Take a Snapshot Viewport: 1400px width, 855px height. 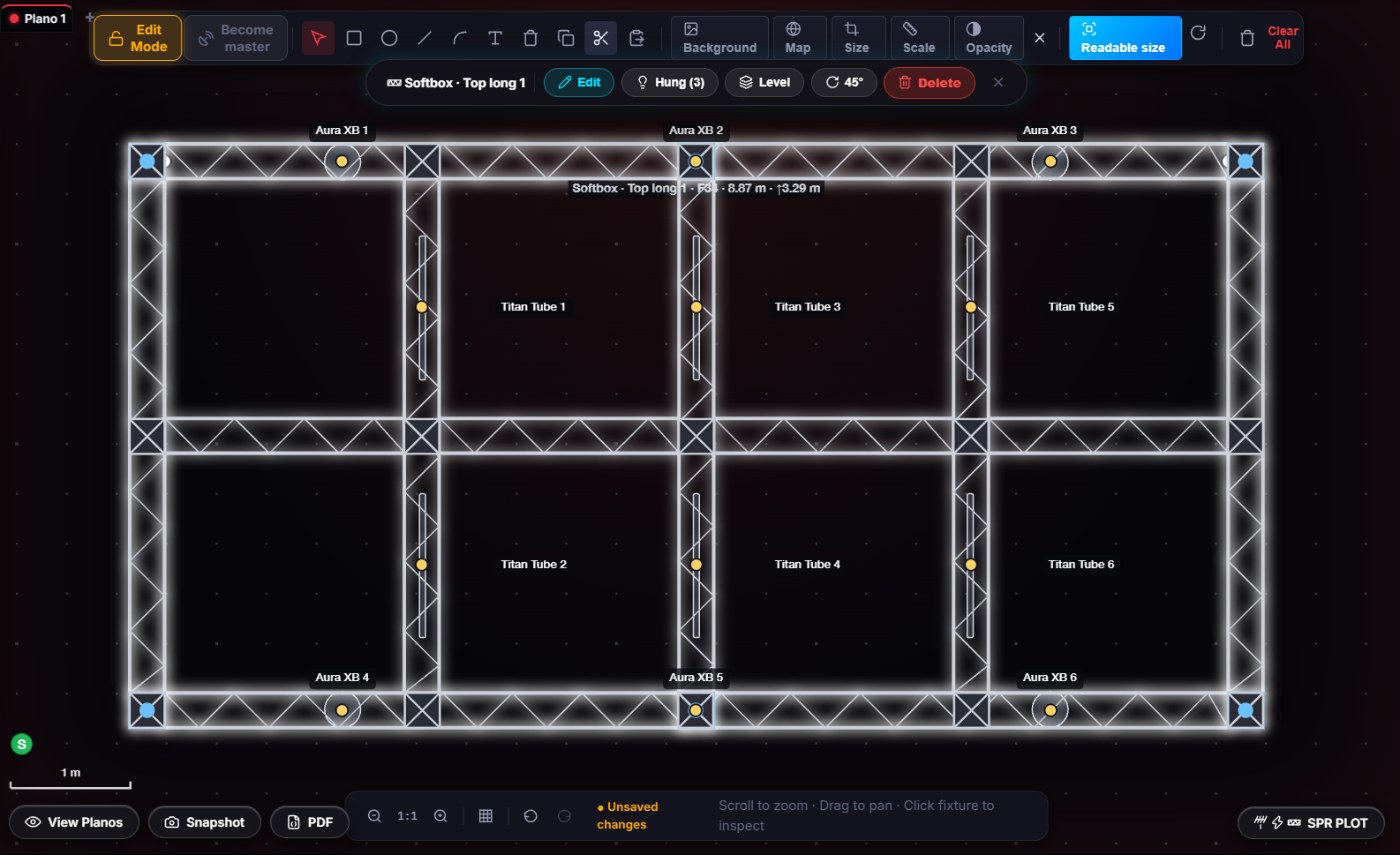pos(205,822)
